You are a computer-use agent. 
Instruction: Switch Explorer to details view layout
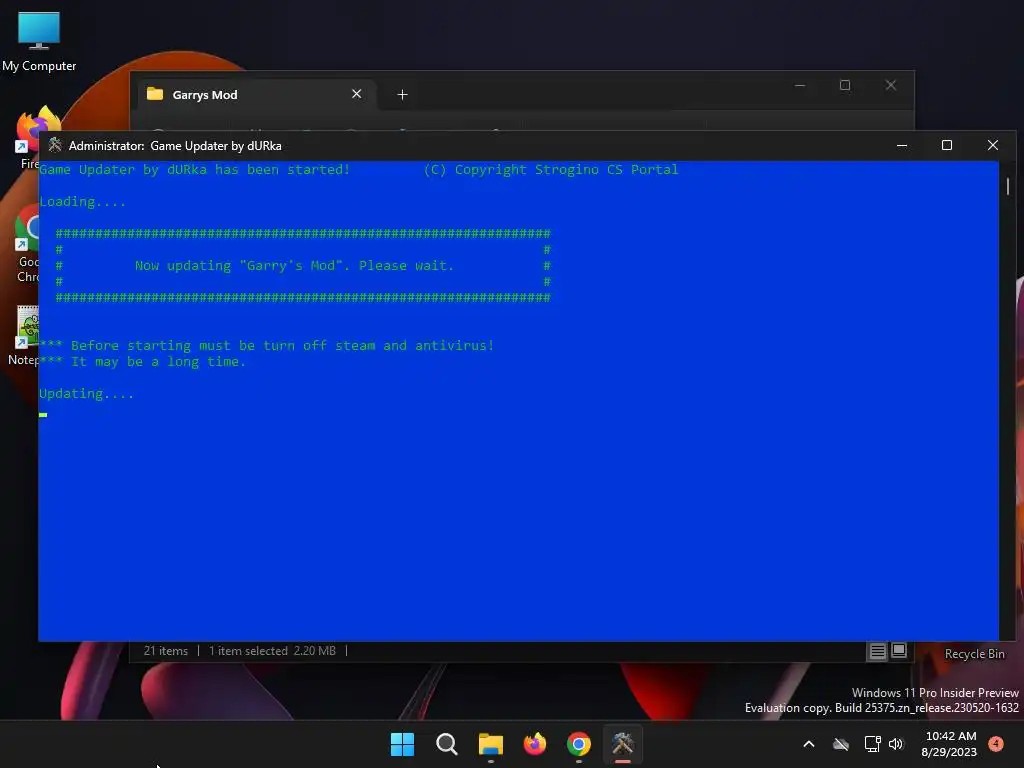click(877, 650)
